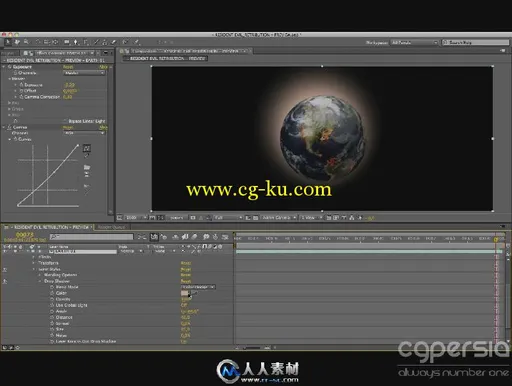This screenshot has width=512, height=386.
Task: Select the Rotation tool
Action: point(38,42)
